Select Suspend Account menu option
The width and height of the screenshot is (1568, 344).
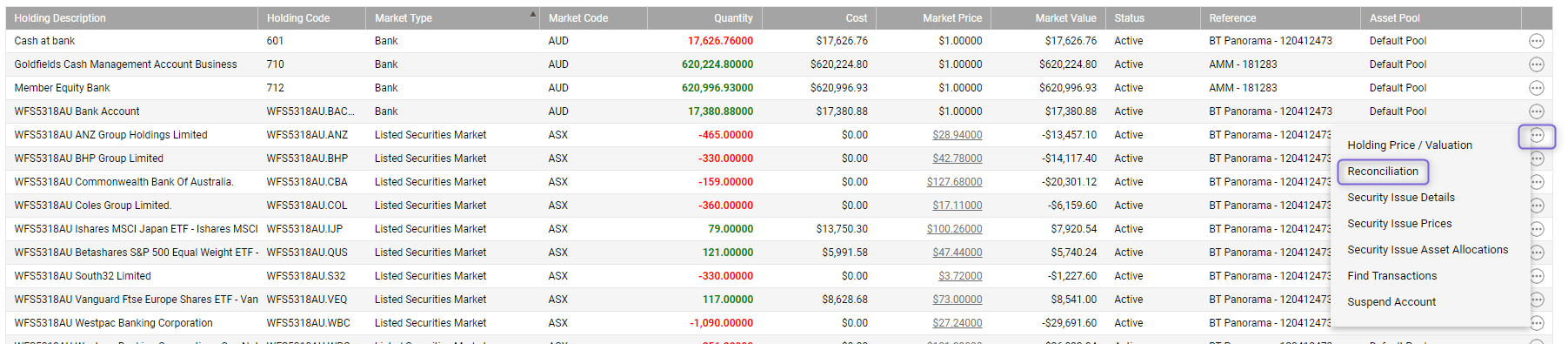(x=1391, y=302)
